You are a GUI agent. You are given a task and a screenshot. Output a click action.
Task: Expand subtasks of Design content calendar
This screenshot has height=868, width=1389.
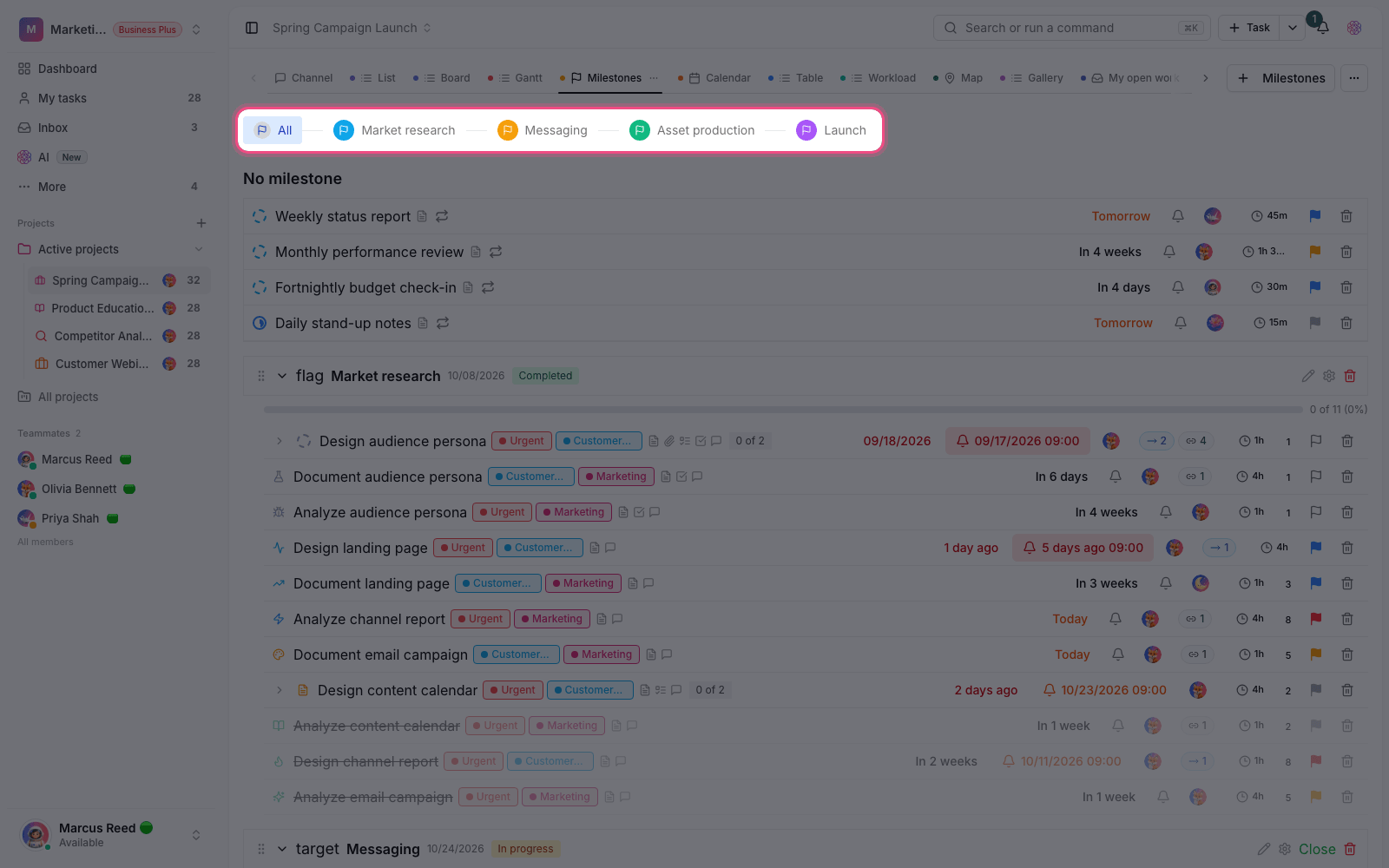[280, 690]
